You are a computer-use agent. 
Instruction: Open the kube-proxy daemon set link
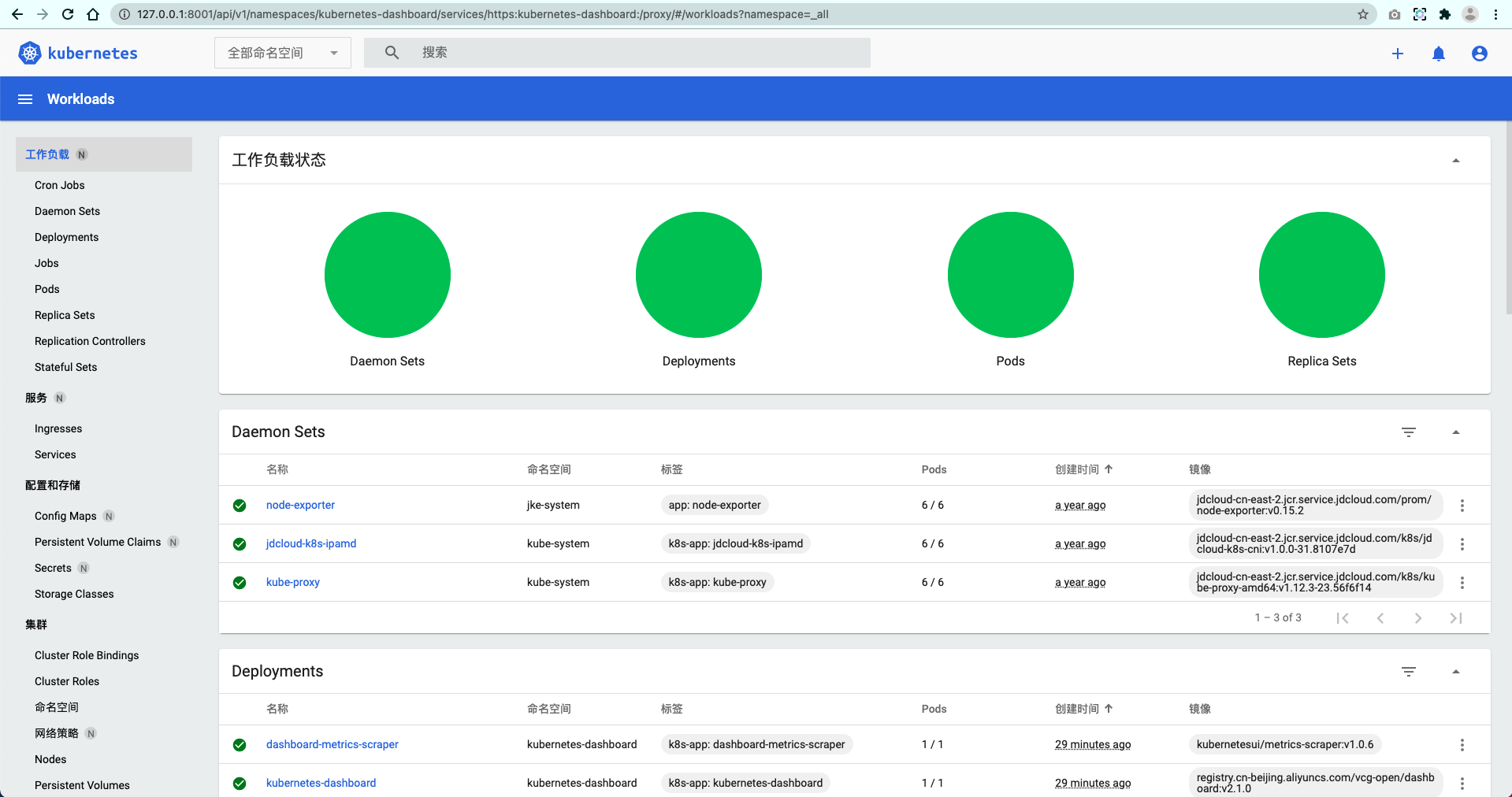pos(293,583)
